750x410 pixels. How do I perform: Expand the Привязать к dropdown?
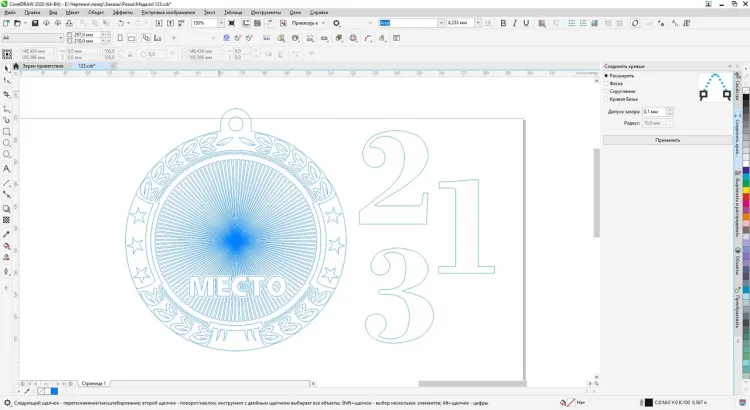tap(323, 23)
